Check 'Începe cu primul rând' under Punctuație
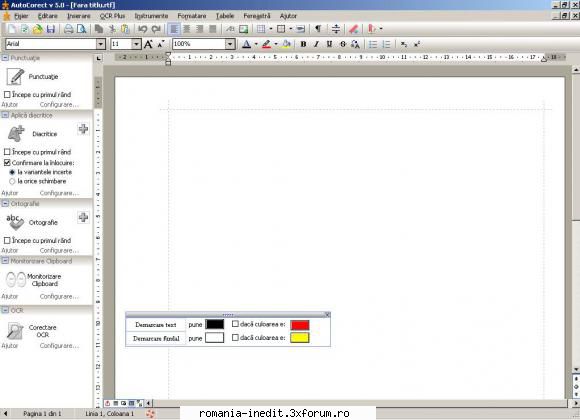580x420 pixels. tap(7, 94)
